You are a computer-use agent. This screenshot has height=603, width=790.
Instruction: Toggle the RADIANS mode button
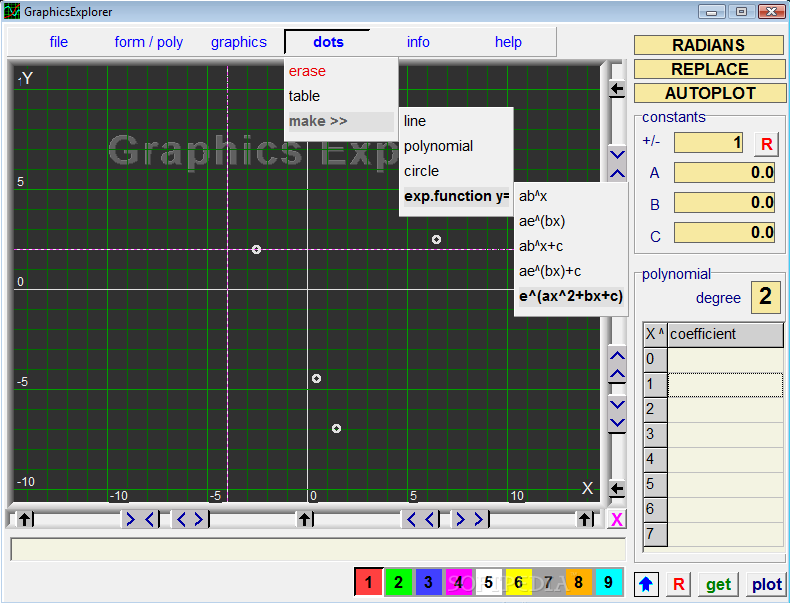pyautogui.click(x=709, y=45)
